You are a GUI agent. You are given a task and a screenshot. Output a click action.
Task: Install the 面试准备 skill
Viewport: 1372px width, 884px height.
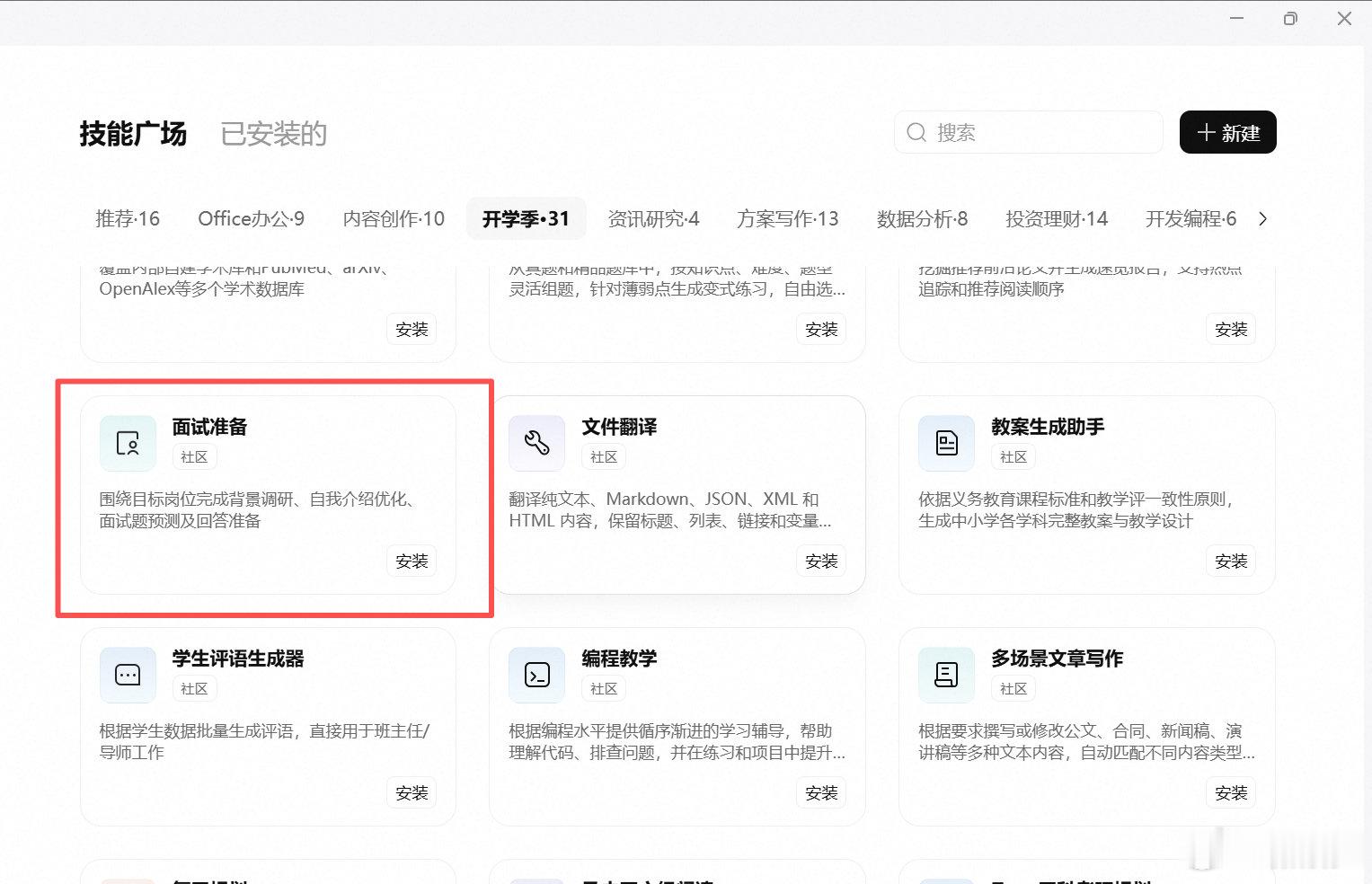412,561
